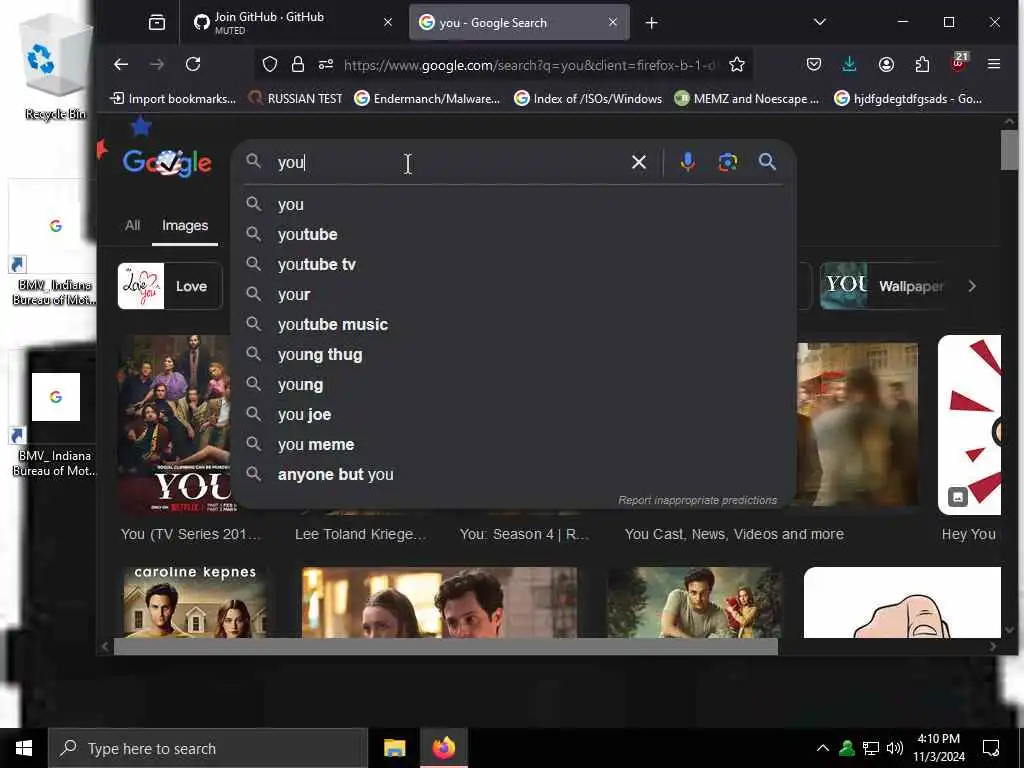Open site permissions icon in address bar
The width and height of the screenshot is (1024, 768).
[326, 64]
